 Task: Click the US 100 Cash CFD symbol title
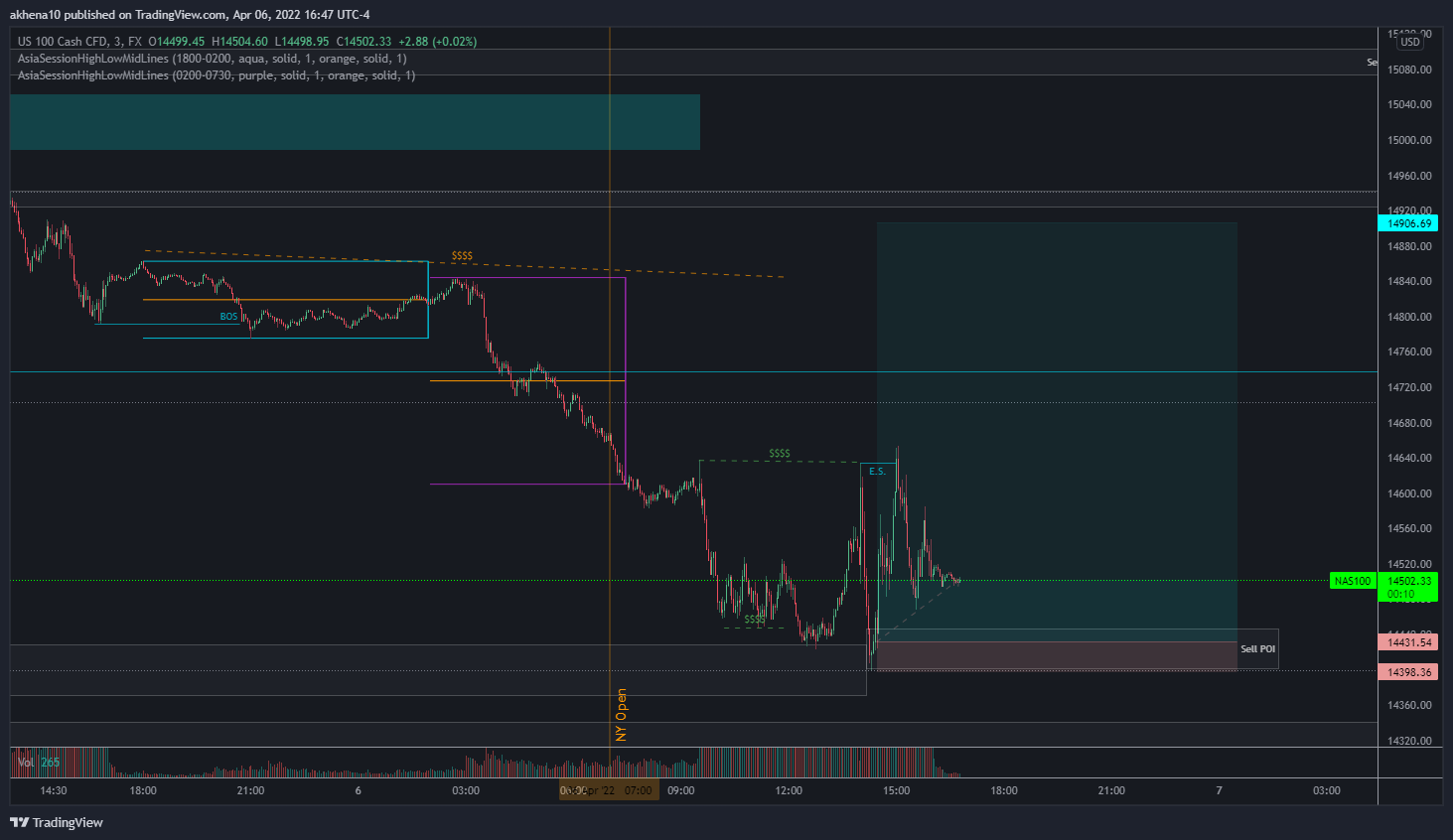tap(63, 42)
